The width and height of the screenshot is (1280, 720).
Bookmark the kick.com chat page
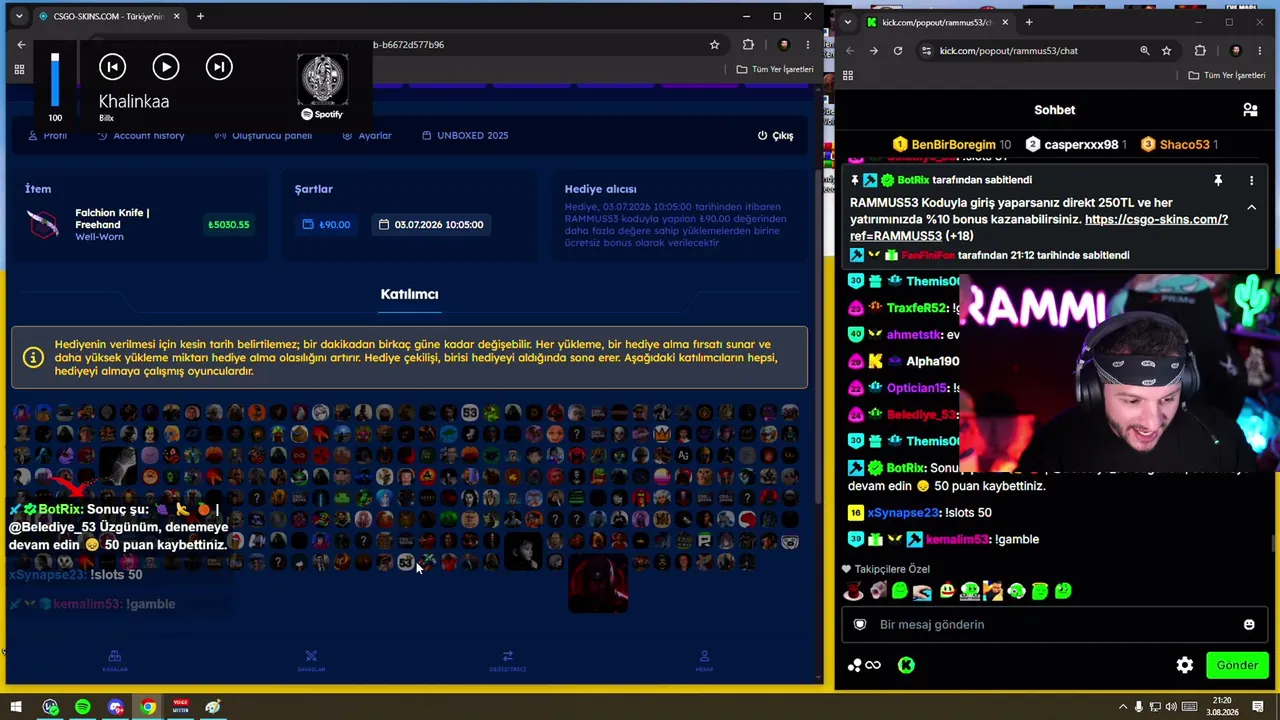point(1166,51)
